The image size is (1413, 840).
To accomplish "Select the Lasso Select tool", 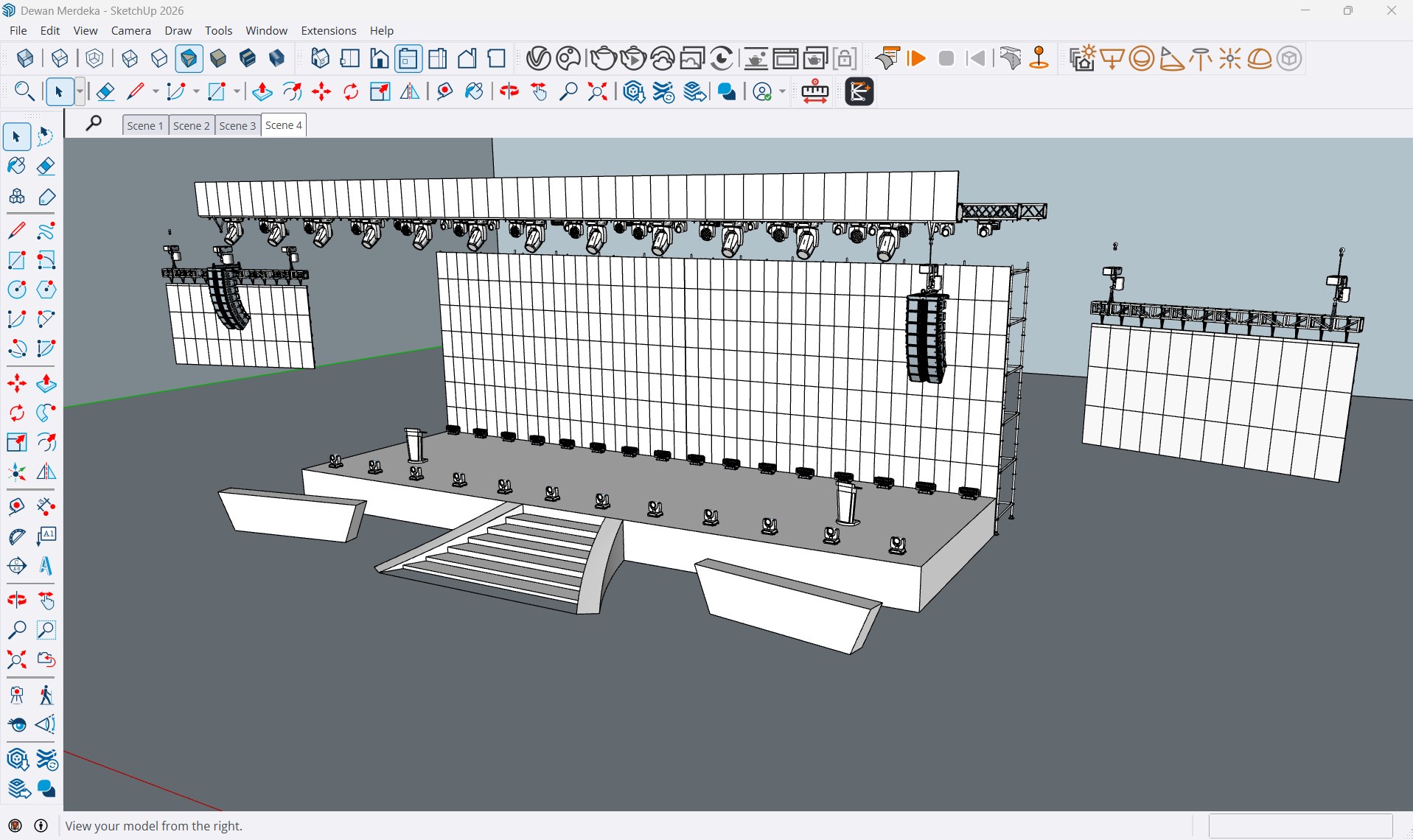I will click(46, 136).
